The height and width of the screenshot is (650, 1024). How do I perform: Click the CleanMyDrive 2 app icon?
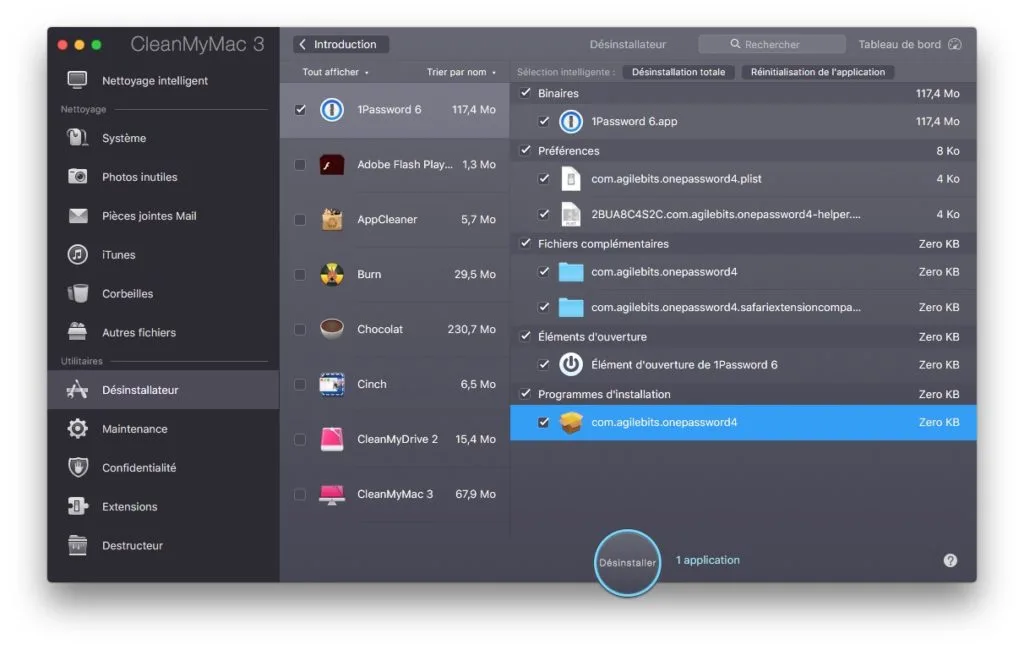[x=332, y=439]
